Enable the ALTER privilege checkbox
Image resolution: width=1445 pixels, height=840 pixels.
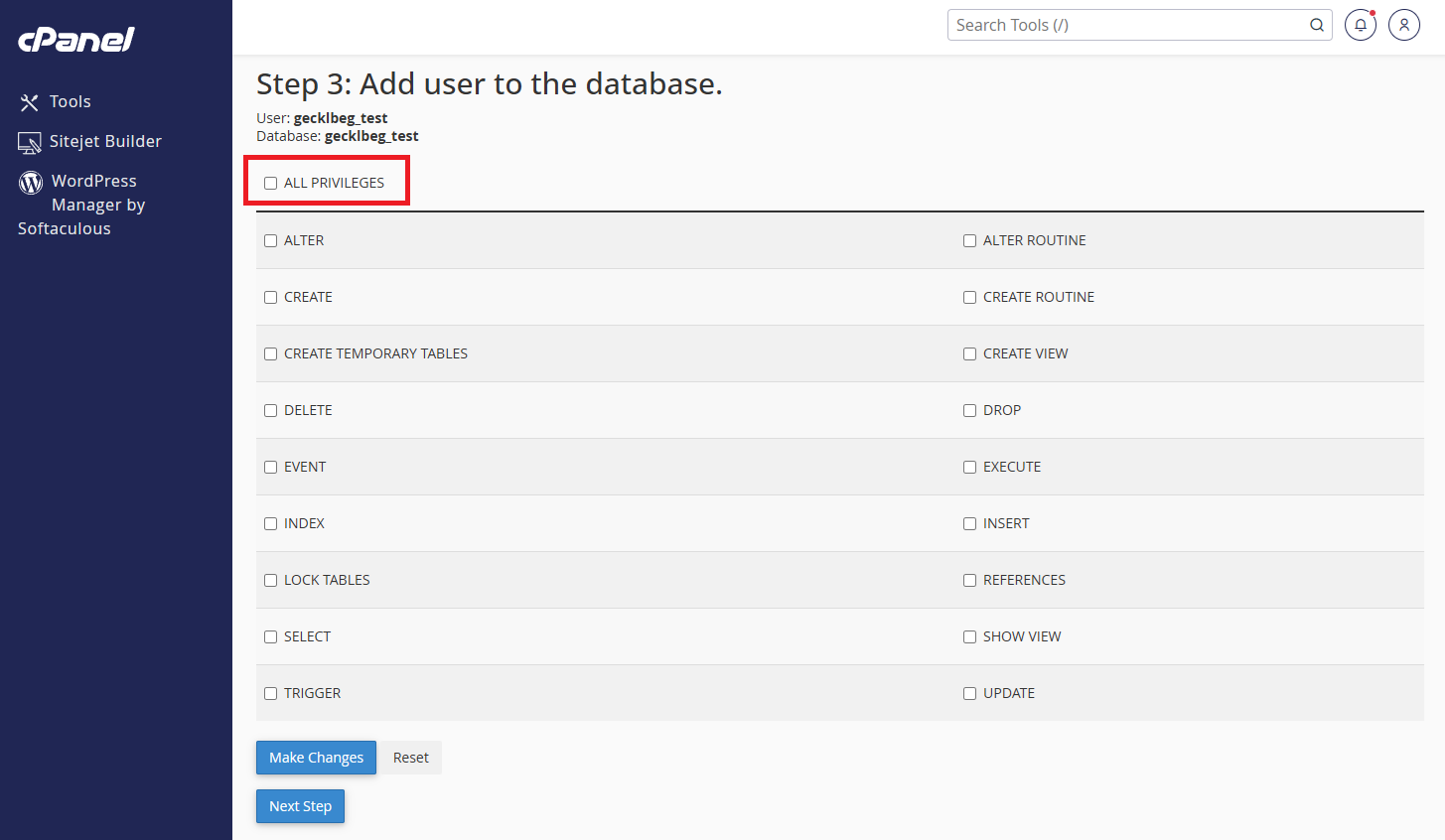[270, 240]
